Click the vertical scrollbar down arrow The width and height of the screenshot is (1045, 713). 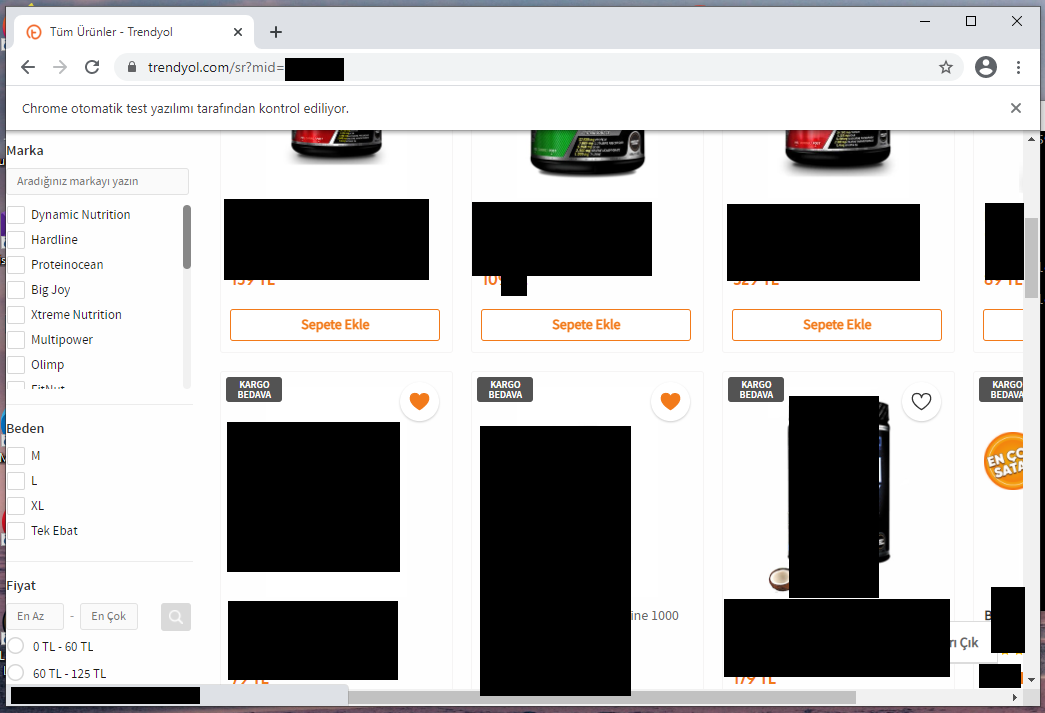1031,680
